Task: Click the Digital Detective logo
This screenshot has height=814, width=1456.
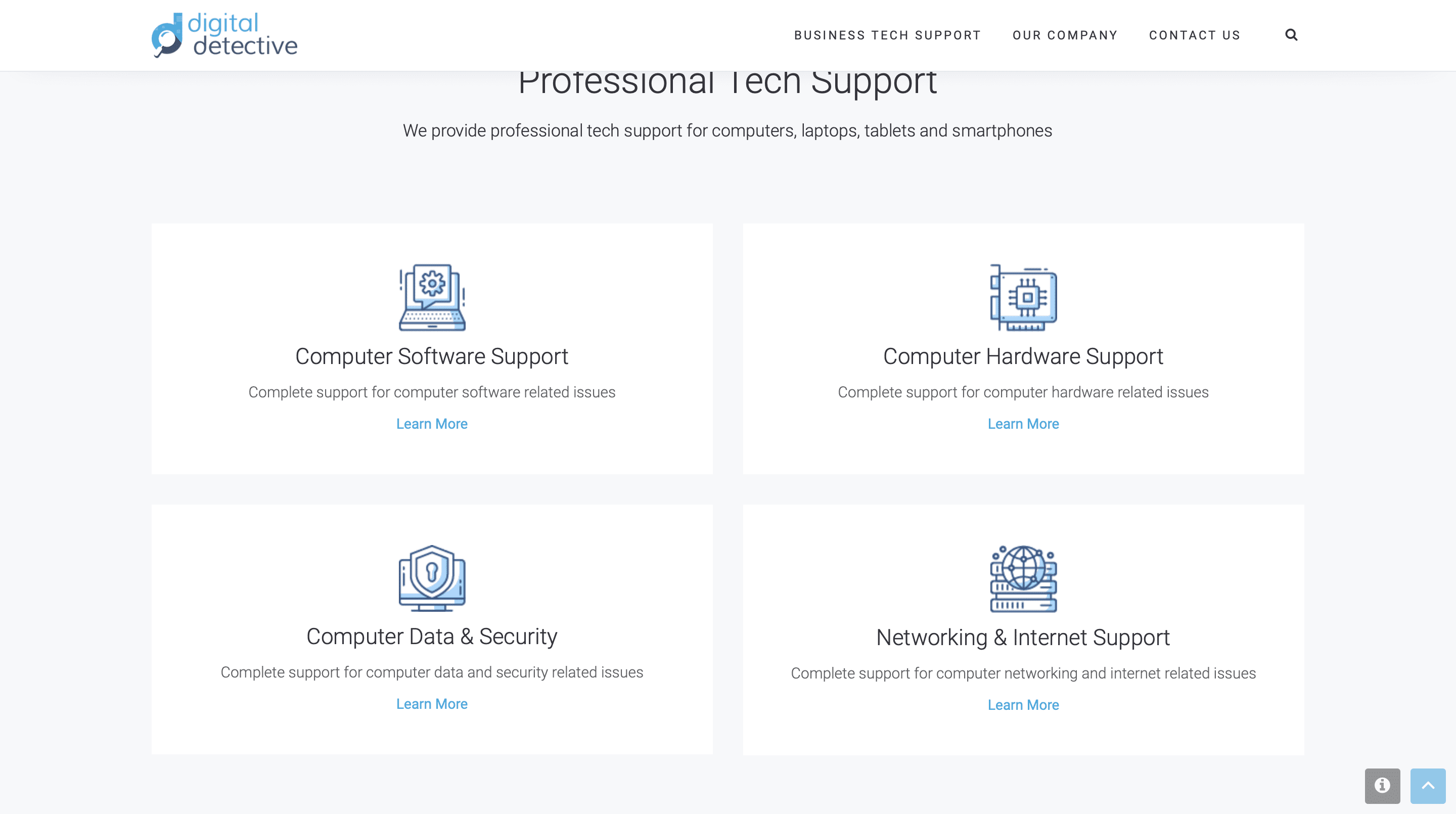Action: tap(224, 35)
